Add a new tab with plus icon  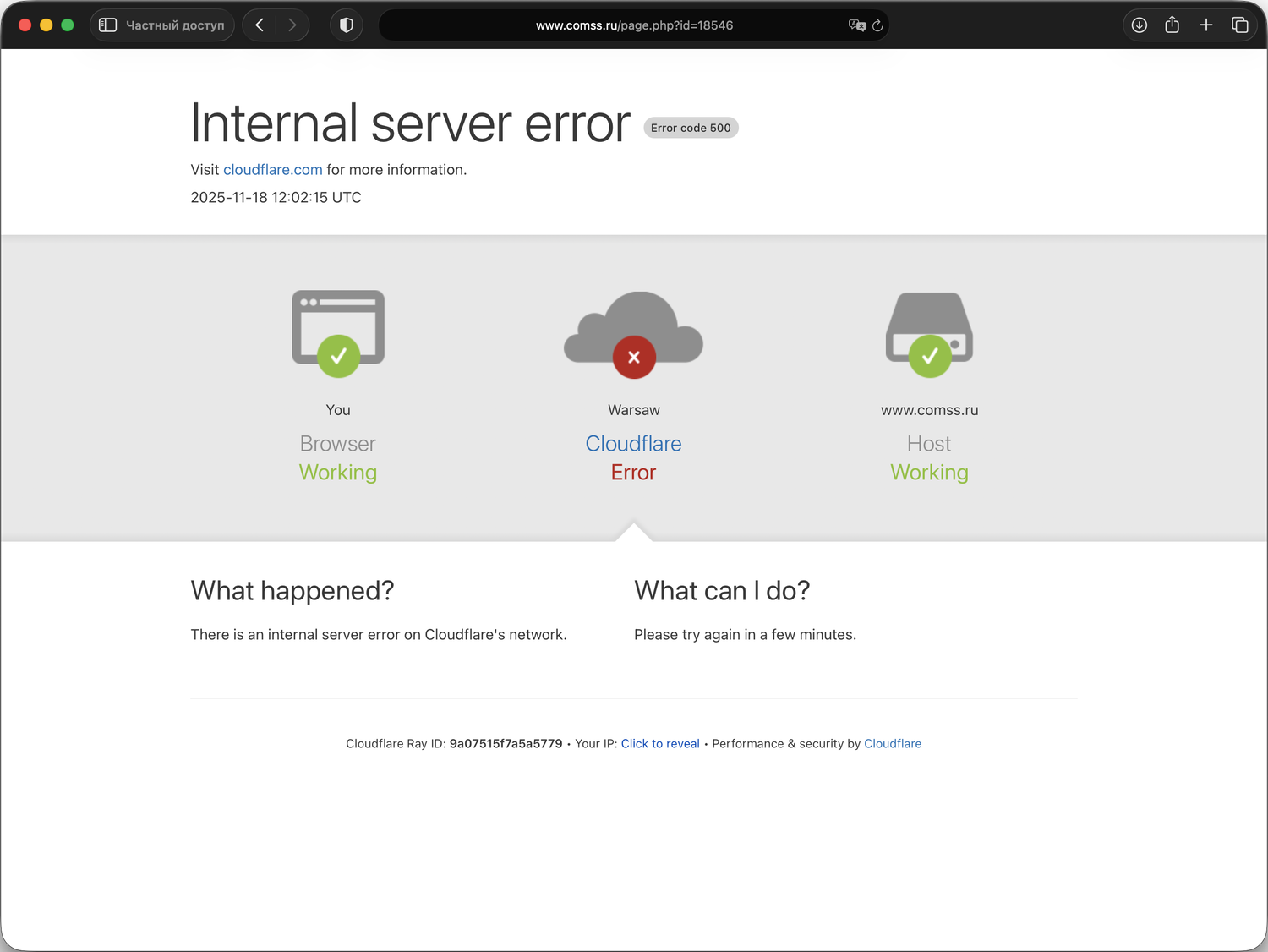coord(1206,25)
